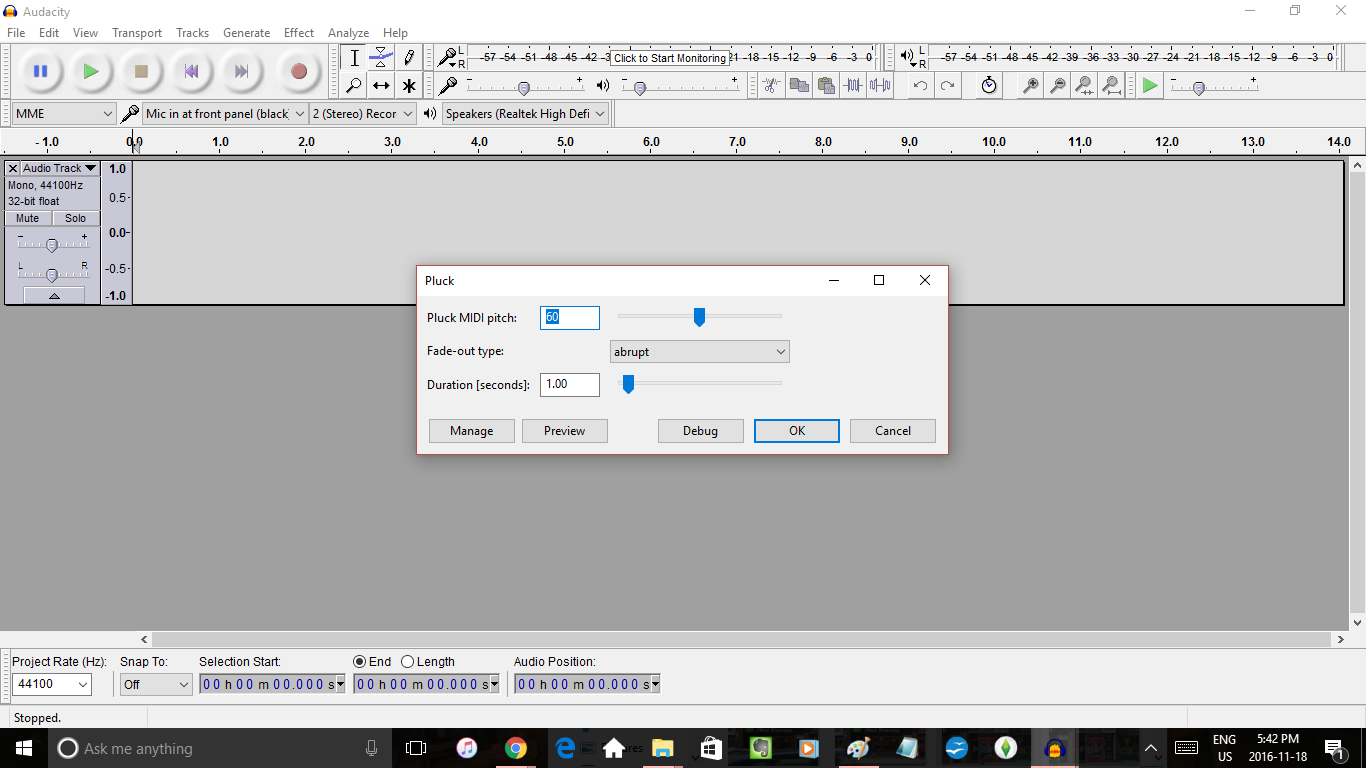Image resolution: width=1366 pixels, height=768 pixels.
Task: Skip to Start of the track
Action: 191,71
